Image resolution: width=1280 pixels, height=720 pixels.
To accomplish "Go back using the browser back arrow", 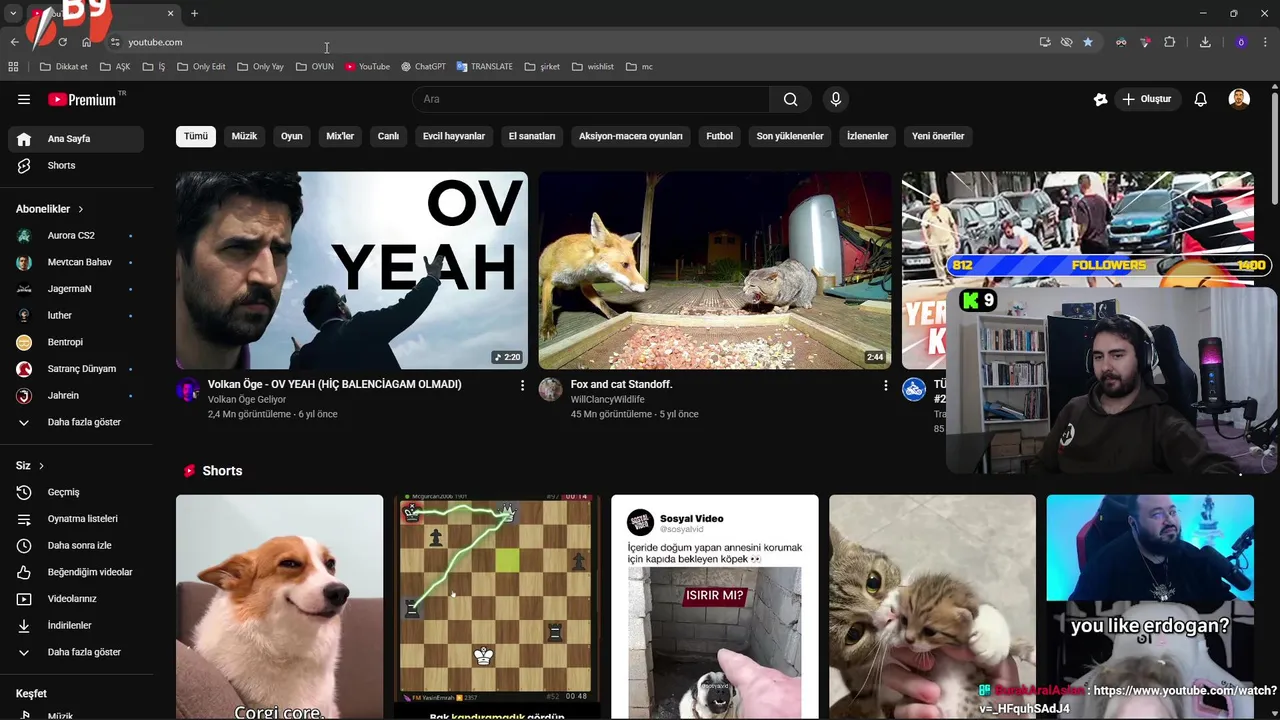I will (x=14, y=42).
